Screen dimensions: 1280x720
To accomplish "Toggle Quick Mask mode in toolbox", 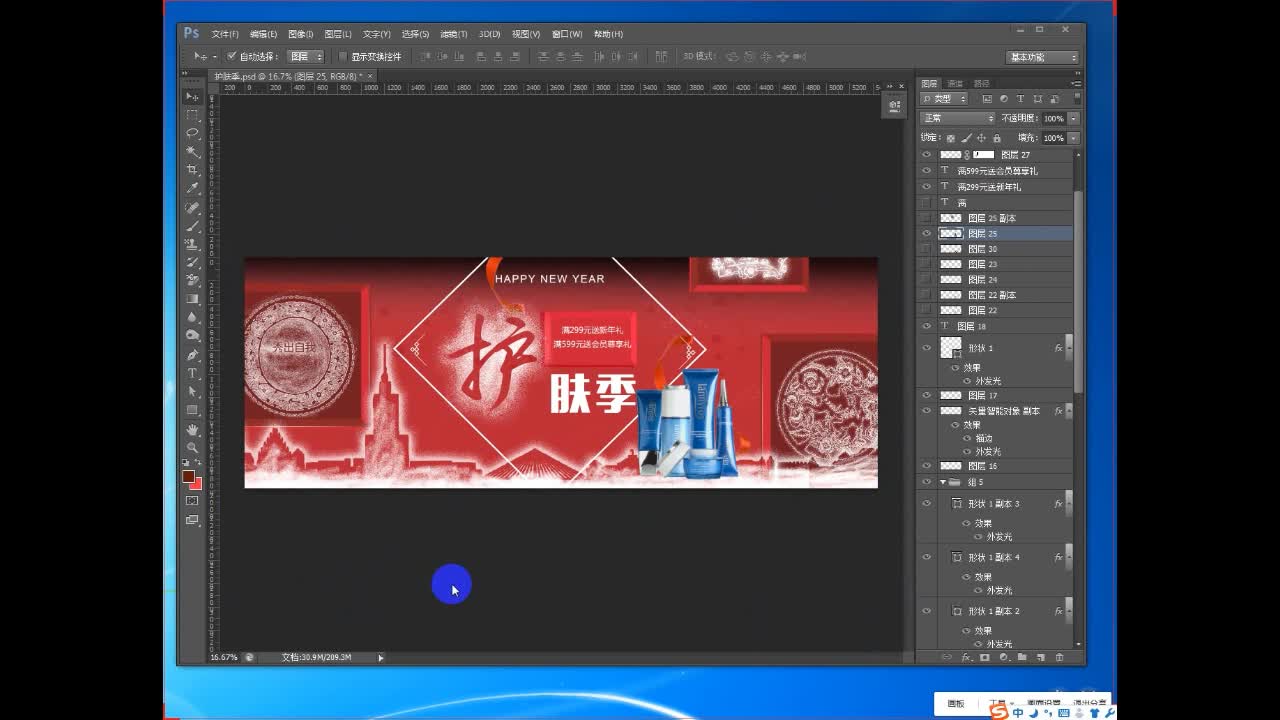I will point(192,500).
